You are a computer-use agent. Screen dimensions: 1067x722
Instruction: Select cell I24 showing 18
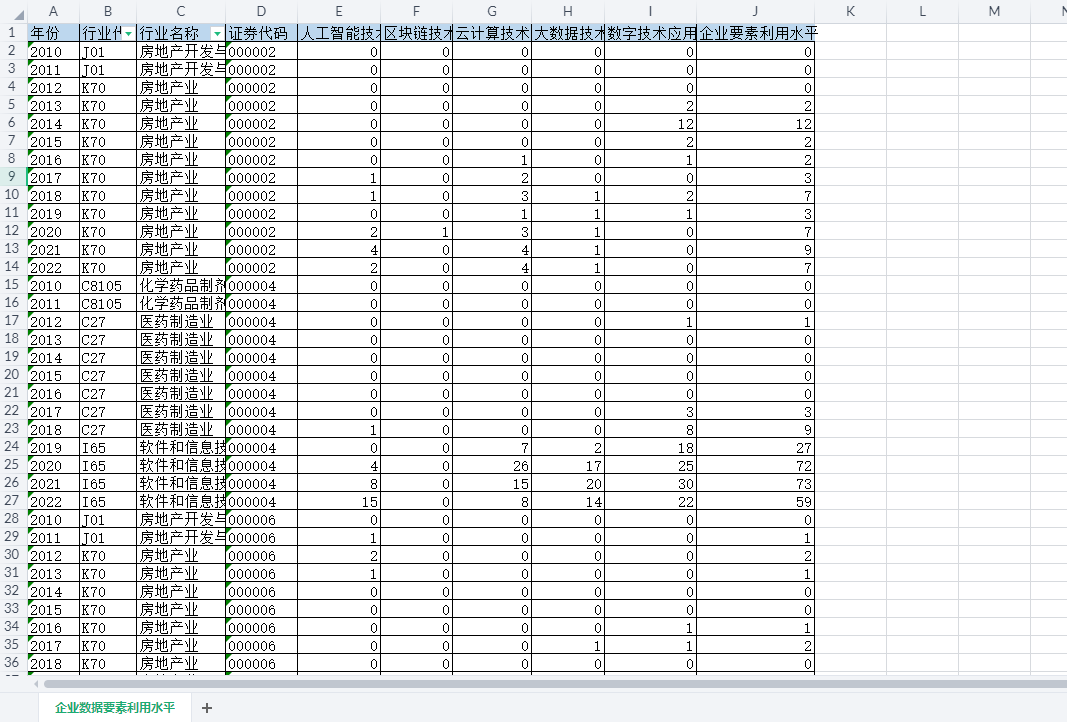click(651, 448)
